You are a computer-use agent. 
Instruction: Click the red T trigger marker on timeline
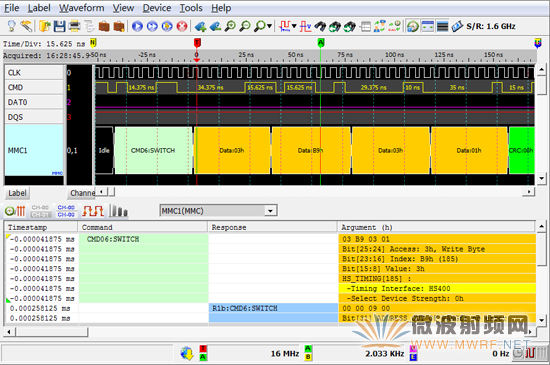point(197,43)
